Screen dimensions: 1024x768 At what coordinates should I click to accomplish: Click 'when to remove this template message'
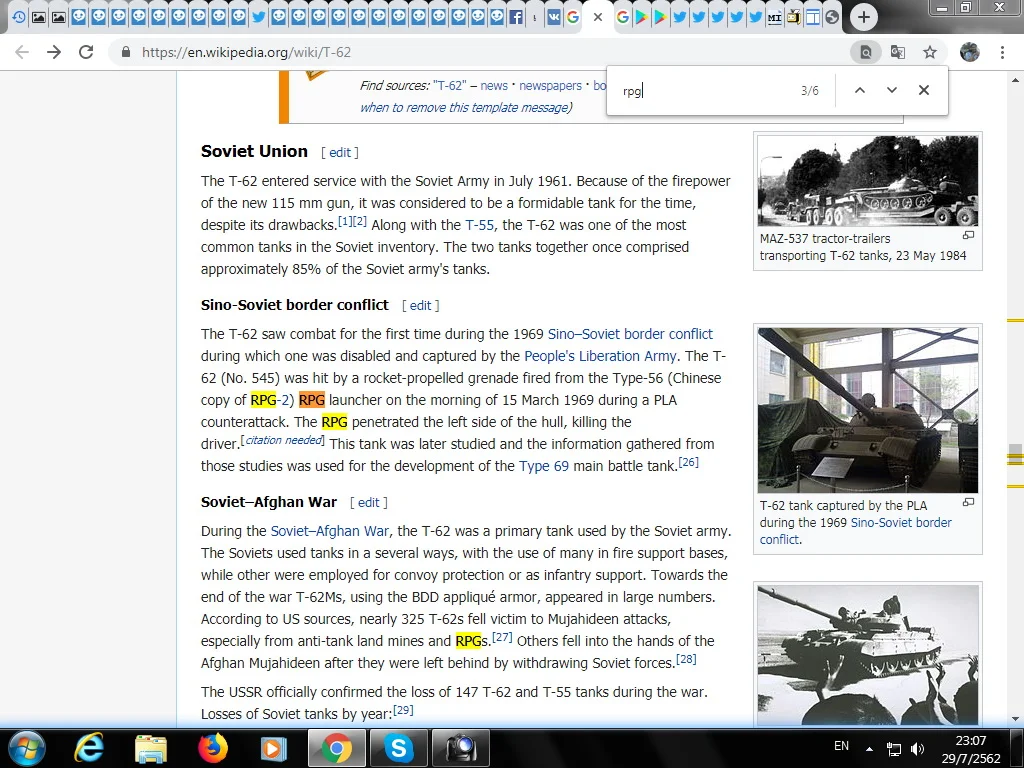[x=464, y=108]
